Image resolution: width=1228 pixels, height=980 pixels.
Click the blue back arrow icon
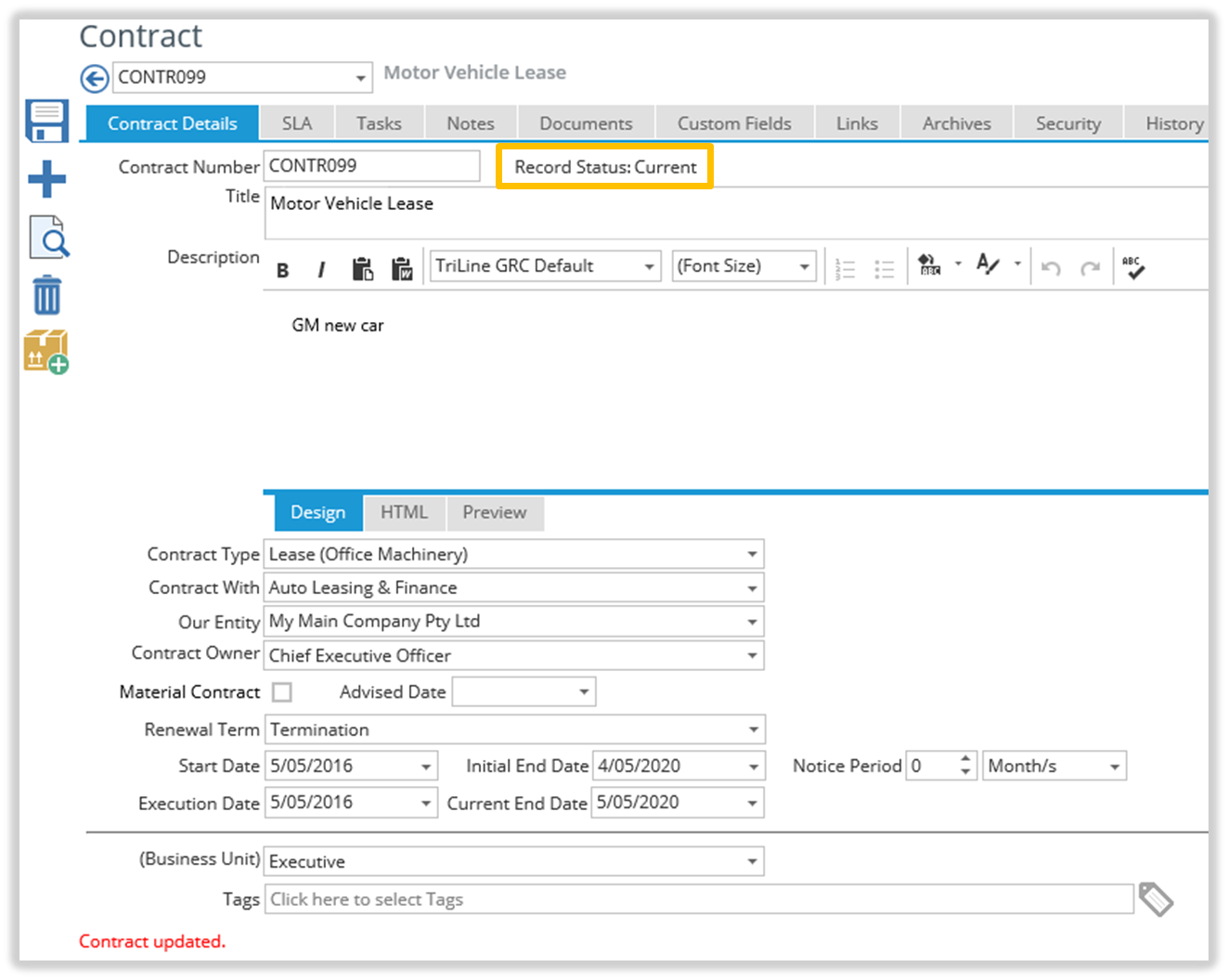pyautogui.click(x=94, y=78)
